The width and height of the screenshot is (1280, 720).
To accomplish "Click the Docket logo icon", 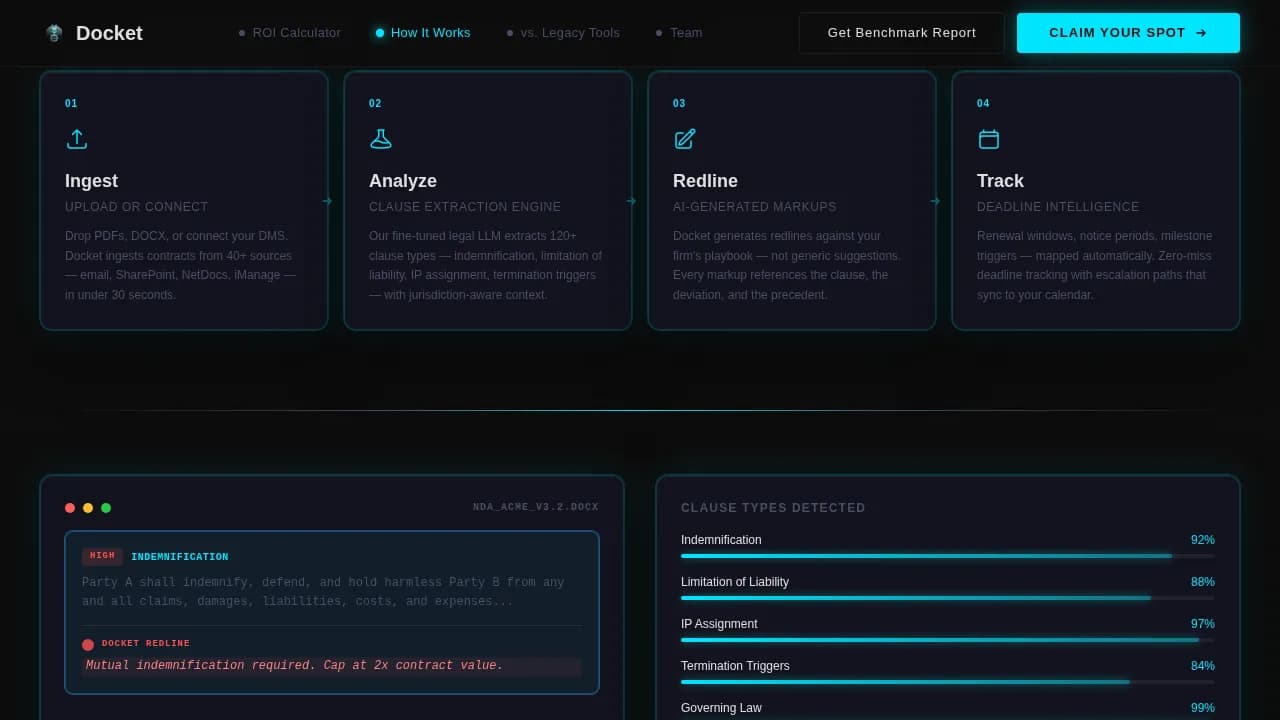I will (54, 33).
